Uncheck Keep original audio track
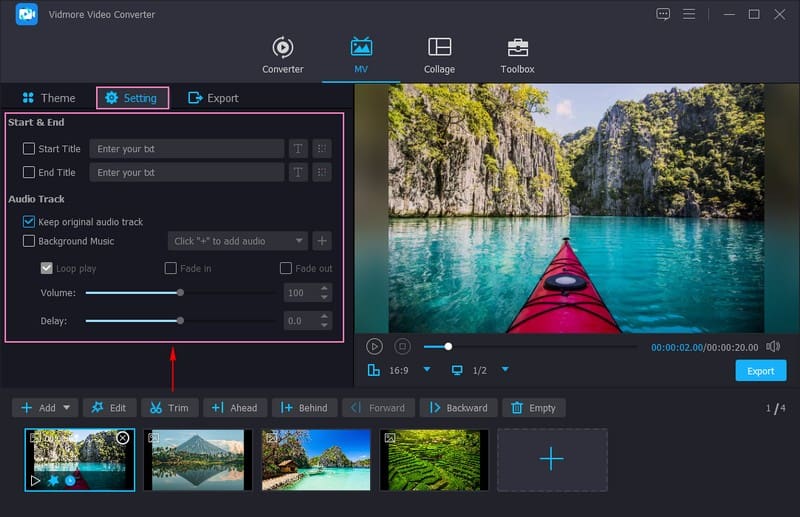800x517 pixels. coord(29,222)
